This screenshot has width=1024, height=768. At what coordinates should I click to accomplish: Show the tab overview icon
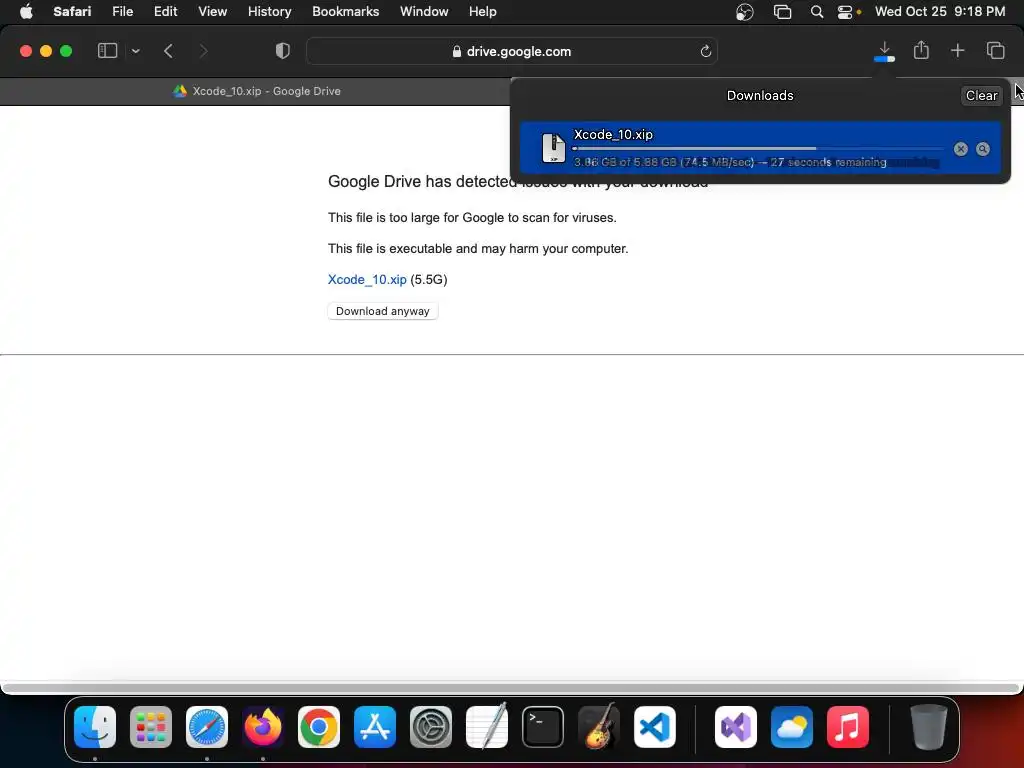(995, 50)
